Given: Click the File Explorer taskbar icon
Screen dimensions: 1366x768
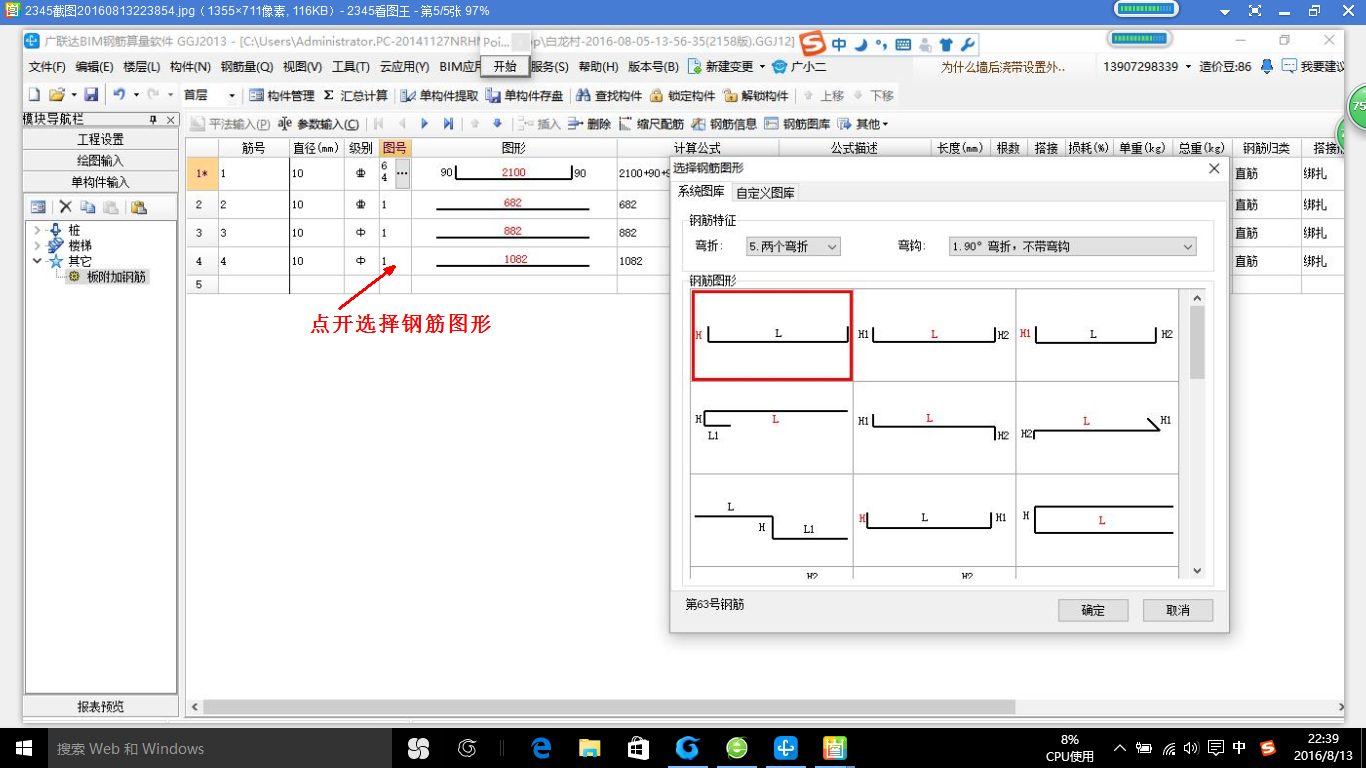Looking at the screenshot, I should pyautogui.click(x=590, y=748).
